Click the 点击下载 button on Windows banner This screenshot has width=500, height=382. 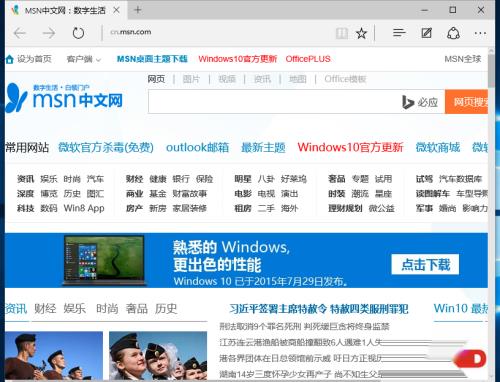(425, 264)
